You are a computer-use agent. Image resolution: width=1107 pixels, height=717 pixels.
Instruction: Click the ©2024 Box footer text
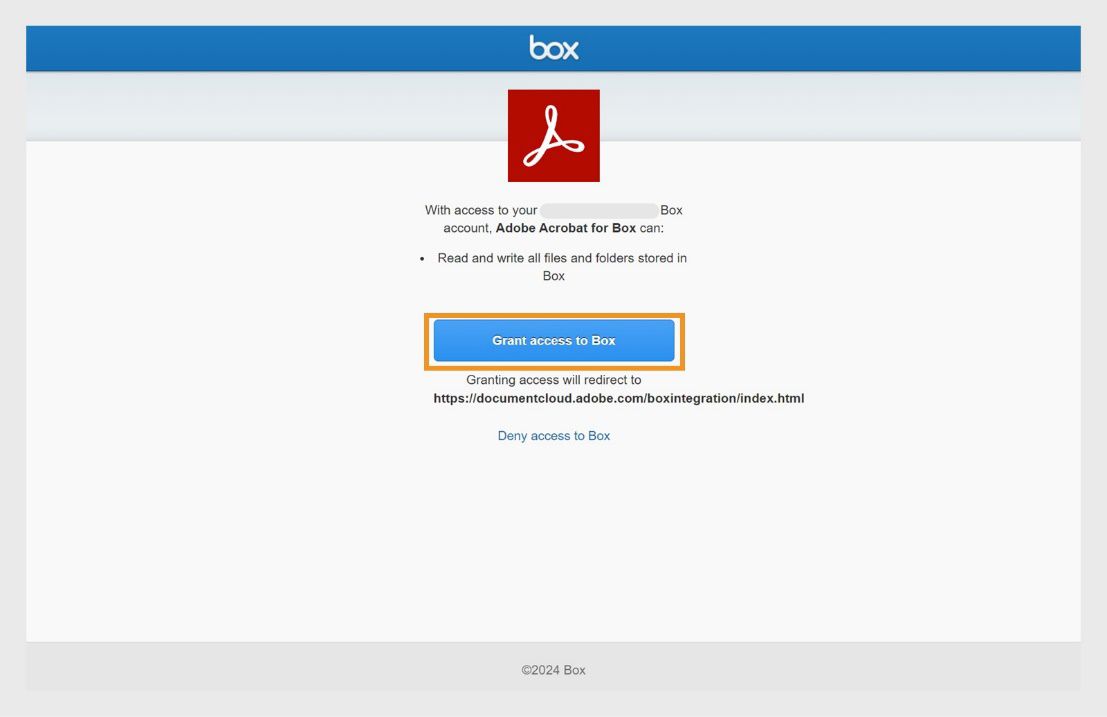pyautogui.click(x=553, y=670)
